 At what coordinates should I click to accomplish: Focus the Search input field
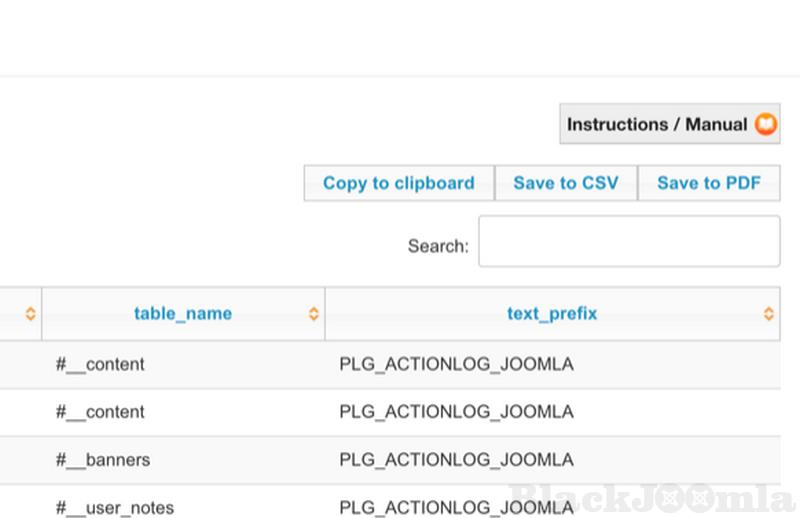coord(628,242)
